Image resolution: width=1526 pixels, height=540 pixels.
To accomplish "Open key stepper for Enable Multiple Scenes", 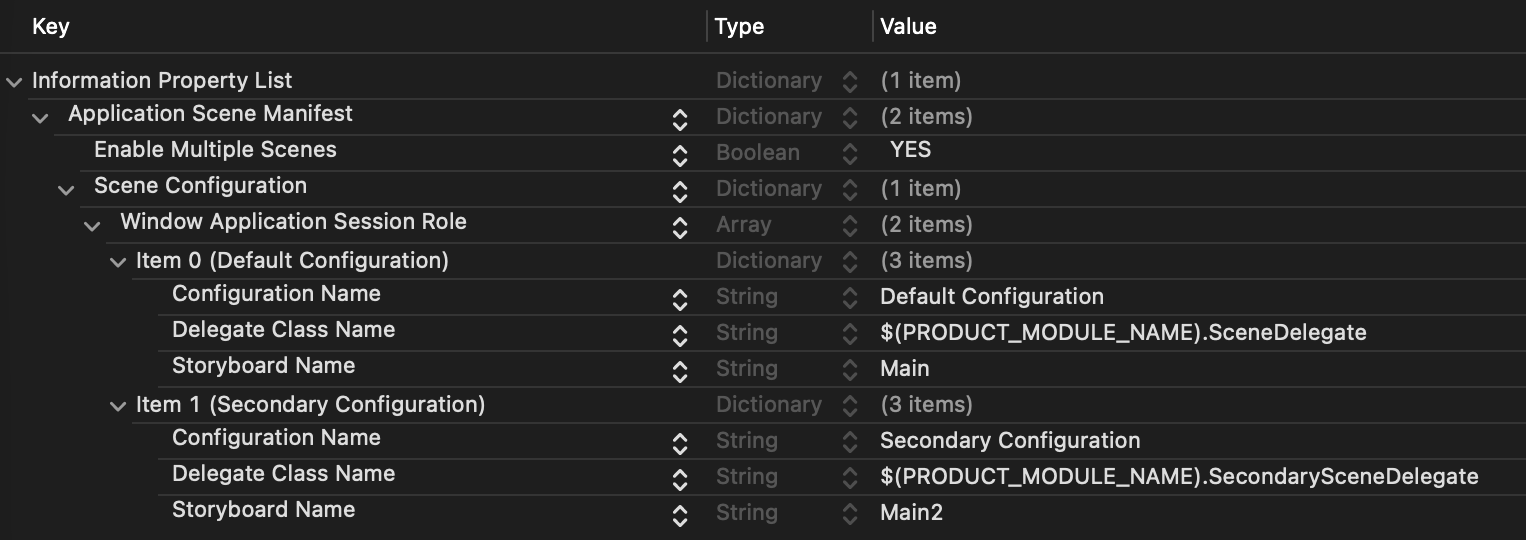I will click(x=680, y=156).
